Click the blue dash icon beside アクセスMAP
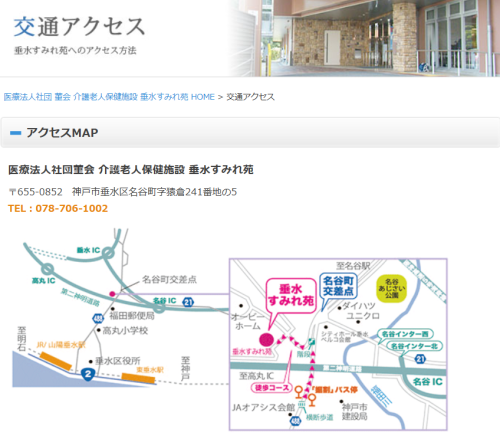Image resolution: width=500 pixels, height=439 pixels. 15,133
